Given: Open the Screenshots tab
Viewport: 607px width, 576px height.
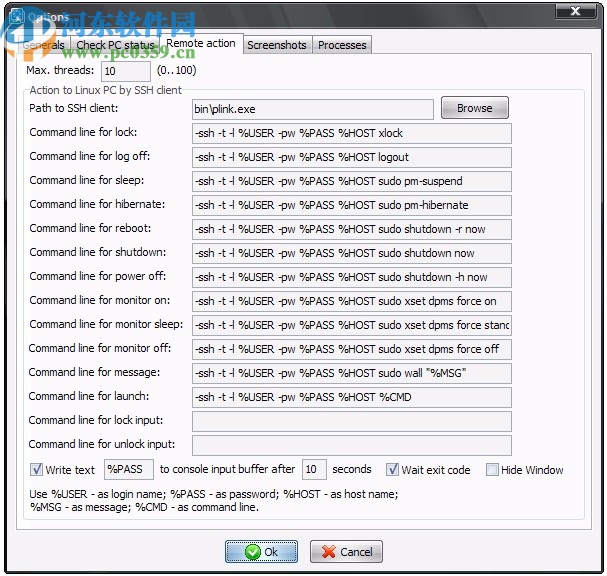Looking at the screenshot, I should (277, 45).
